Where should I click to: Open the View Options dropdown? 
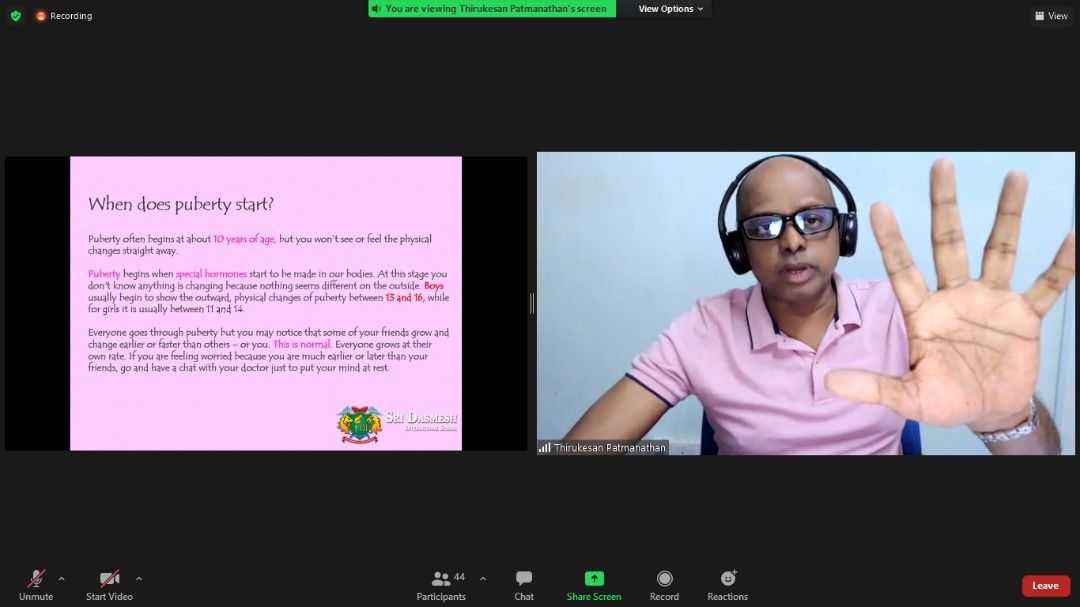tap(670, 9)
